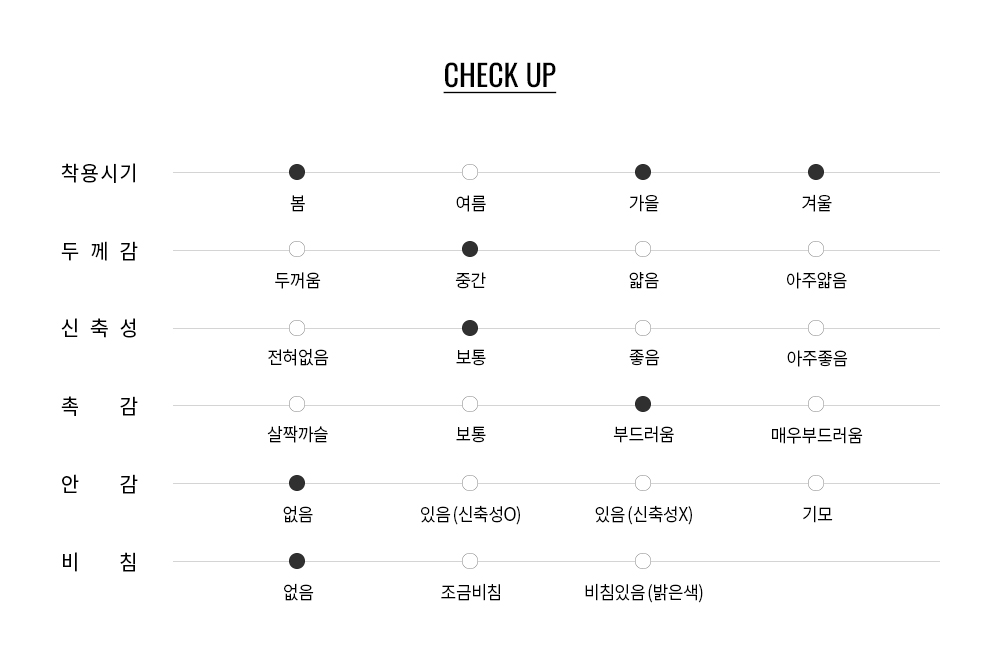Click the 겨울 filled dot
Screen dimensions: 1000x661
pyautogui.click(x=816, y=172)
